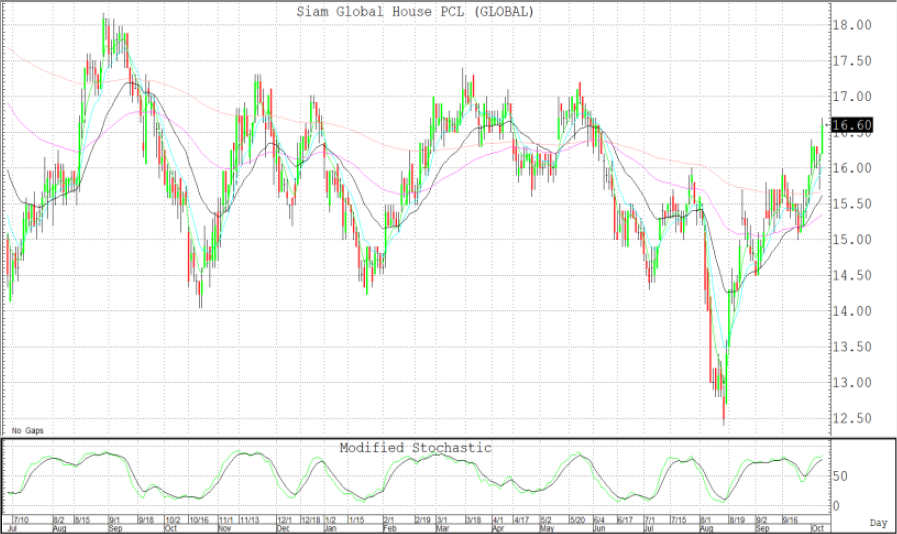Select the 6/17 date label
Viewport: 897px width, 534px height.
(625, 520)
